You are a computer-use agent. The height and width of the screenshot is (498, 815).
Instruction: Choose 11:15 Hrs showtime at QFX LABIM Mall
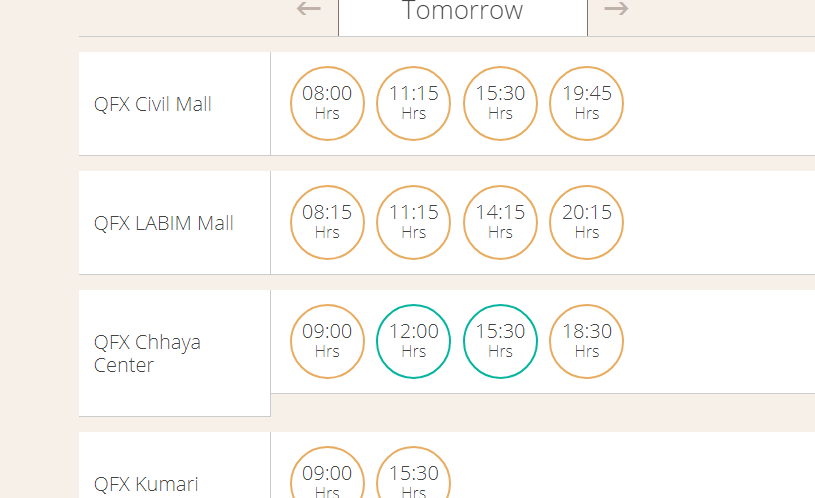[x=414, y=222]
